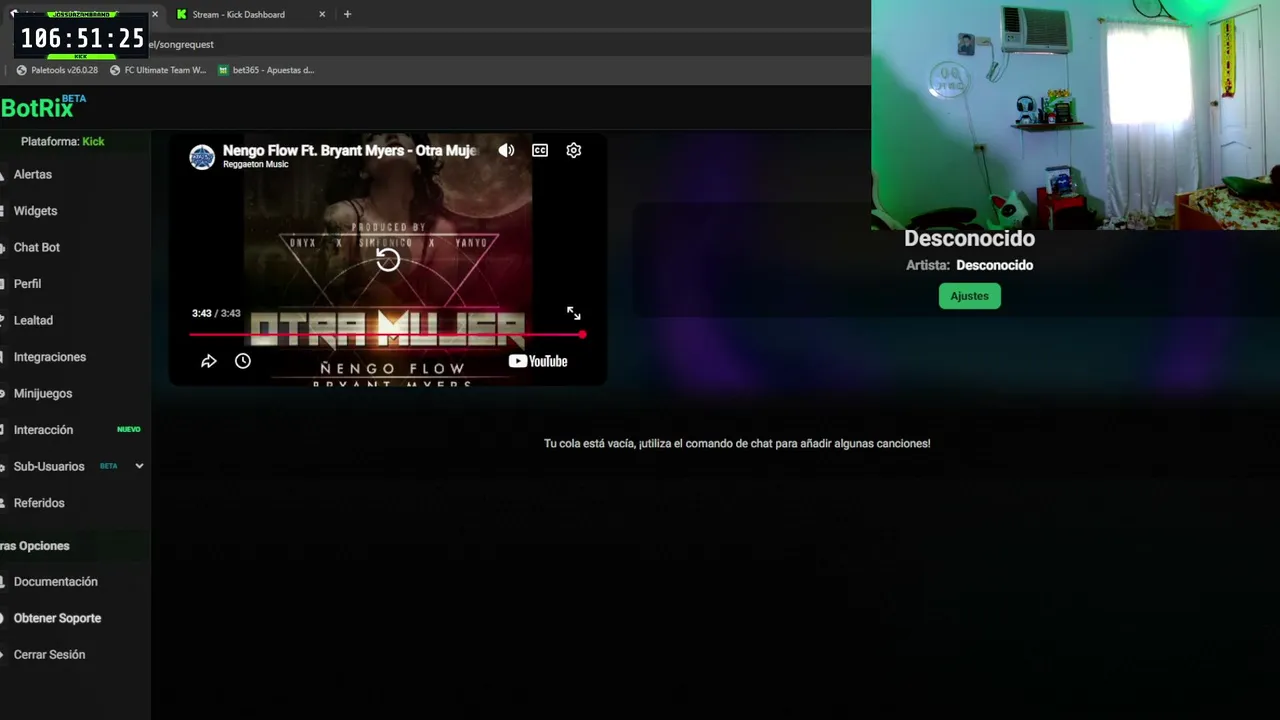This screenshot has height=720, width=1280.
Task: Open a new browser tab with plus
Action: [347, 14]
